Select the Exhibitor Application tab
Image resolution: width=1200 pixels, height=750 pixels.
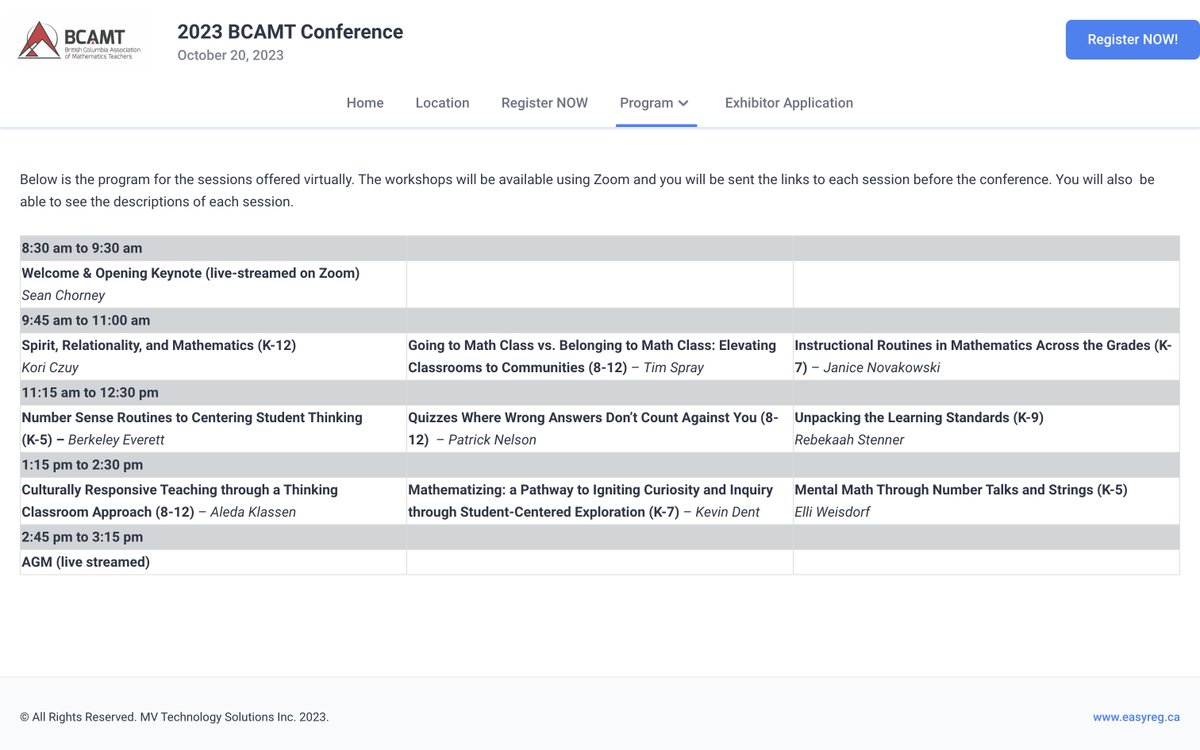pos(788,102)
